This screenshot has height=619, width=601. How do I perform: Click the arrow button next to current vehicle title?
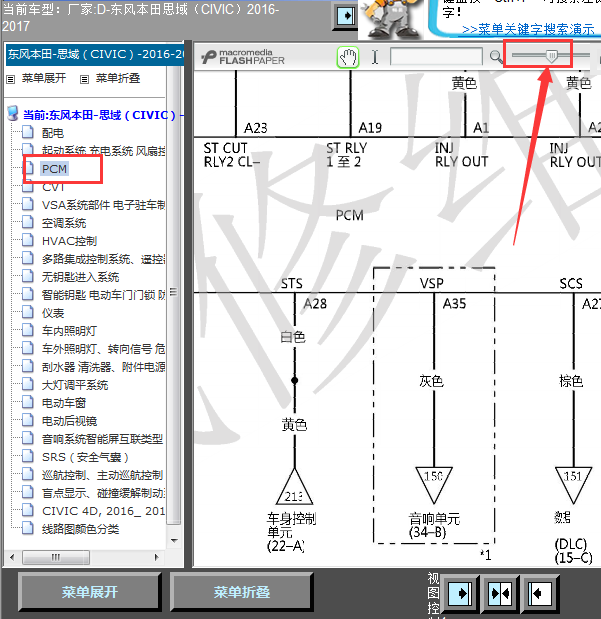(345, 16)
